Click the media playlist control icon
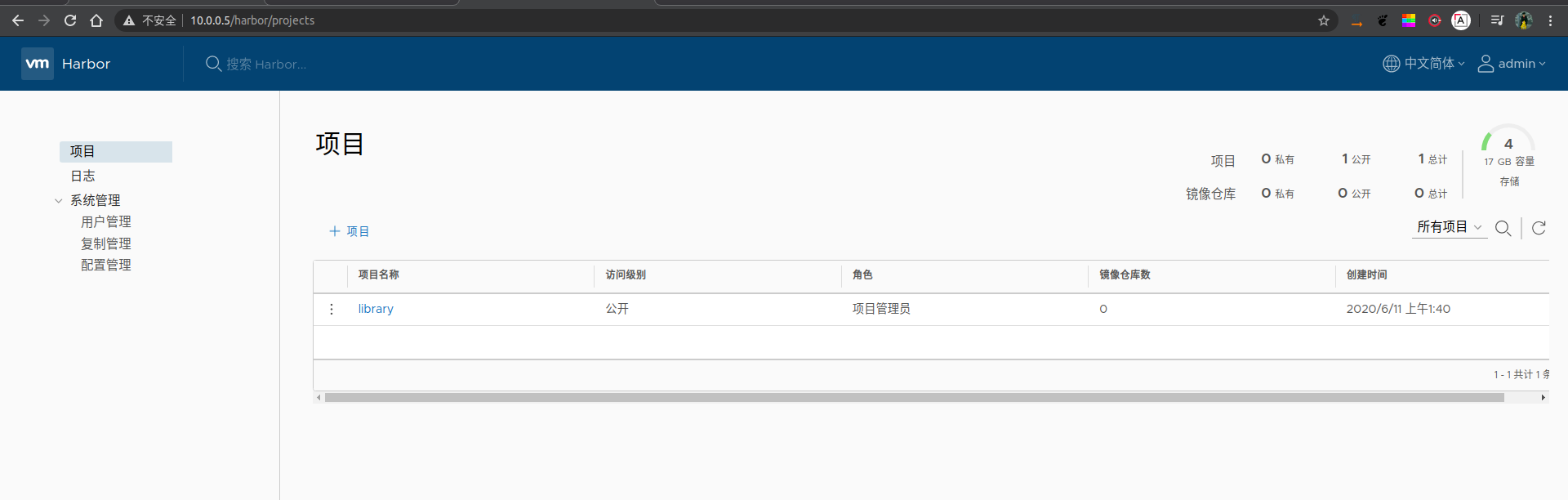1568x500 pixels. pos(1497,20)
